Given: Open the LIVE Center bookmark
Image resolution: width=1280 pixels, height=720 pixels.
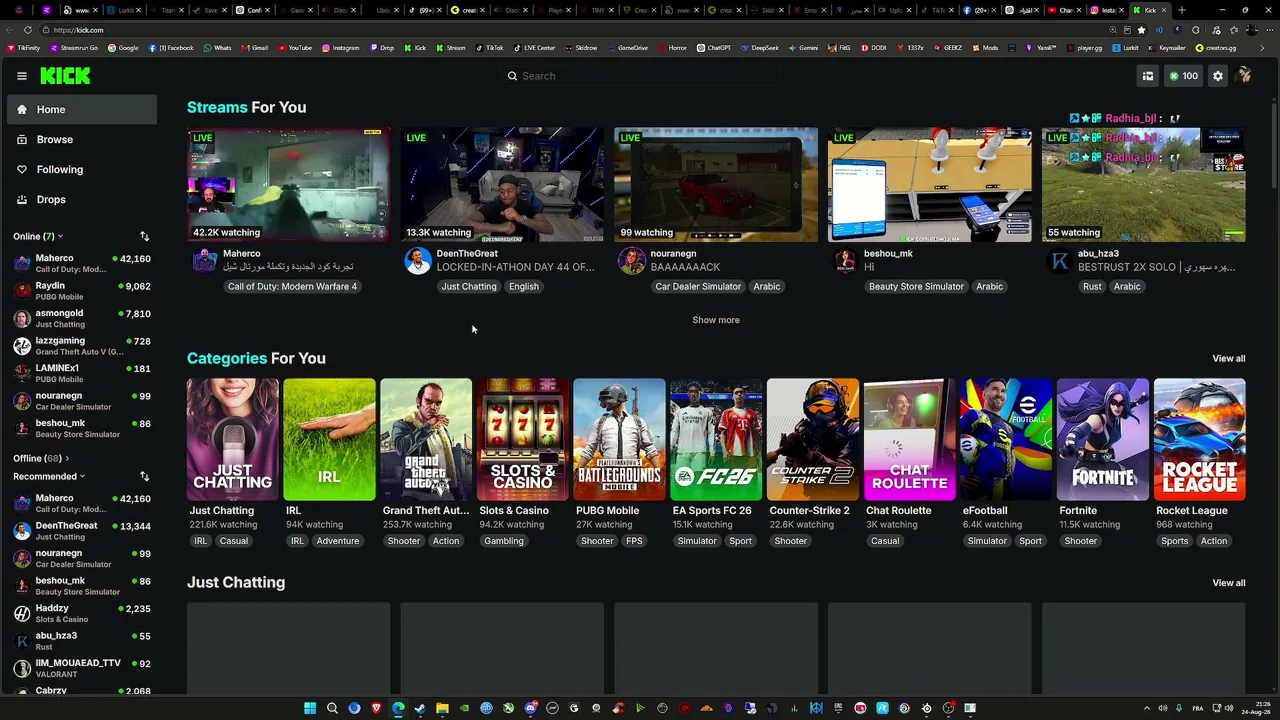Looking at the screenshot, I should (534, 48).
